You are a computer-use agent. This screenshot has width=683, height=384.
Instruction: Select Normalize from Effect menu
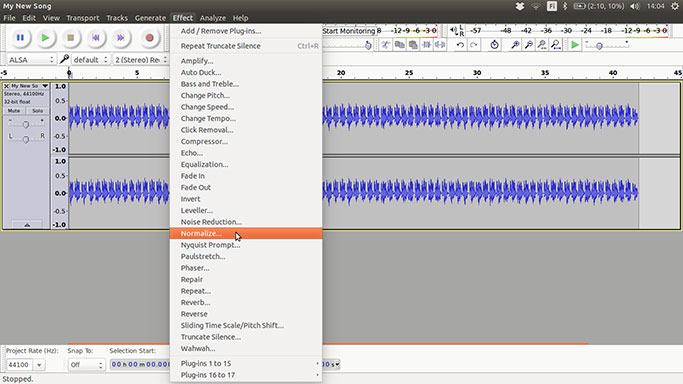pyautogui.click(x=246, y=233)
